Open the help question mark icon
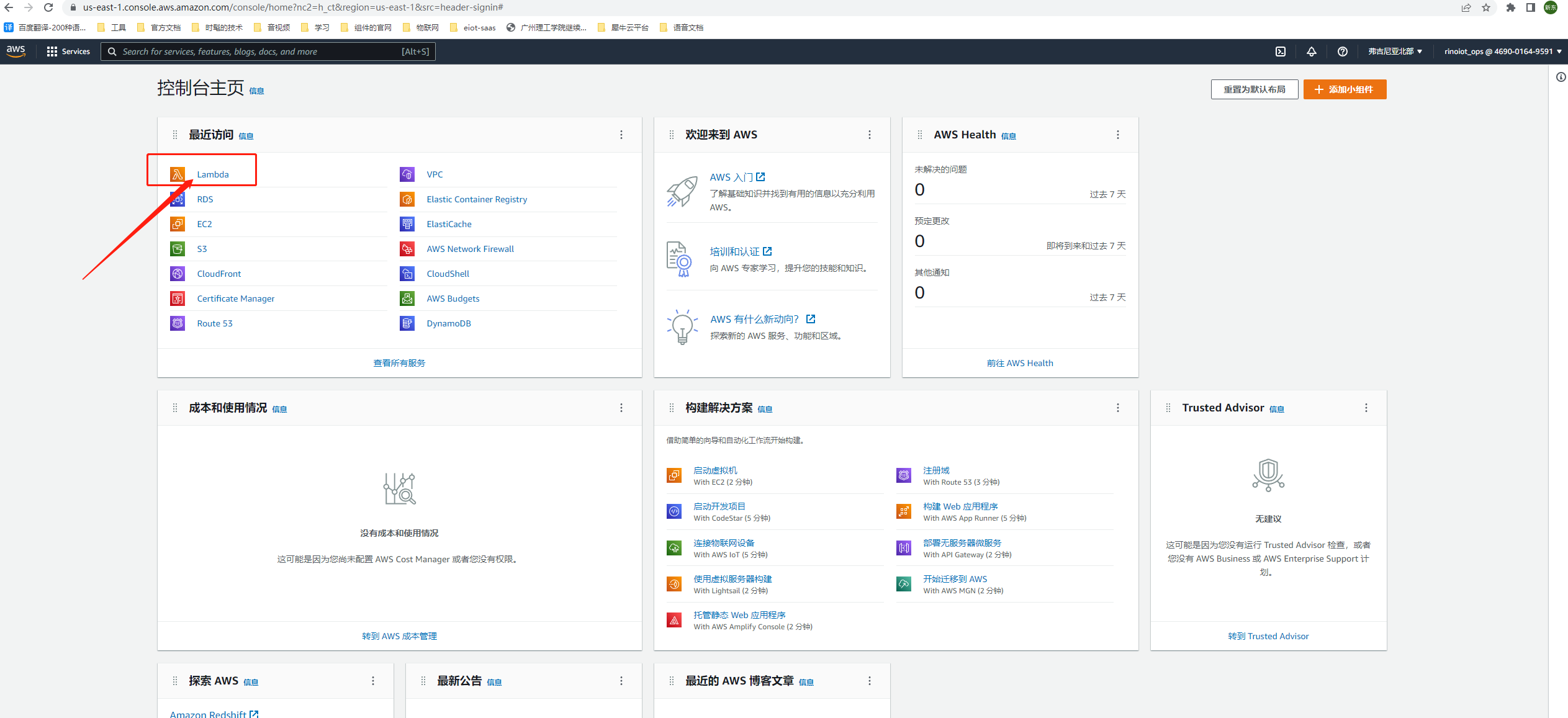 click(1342, 52)
